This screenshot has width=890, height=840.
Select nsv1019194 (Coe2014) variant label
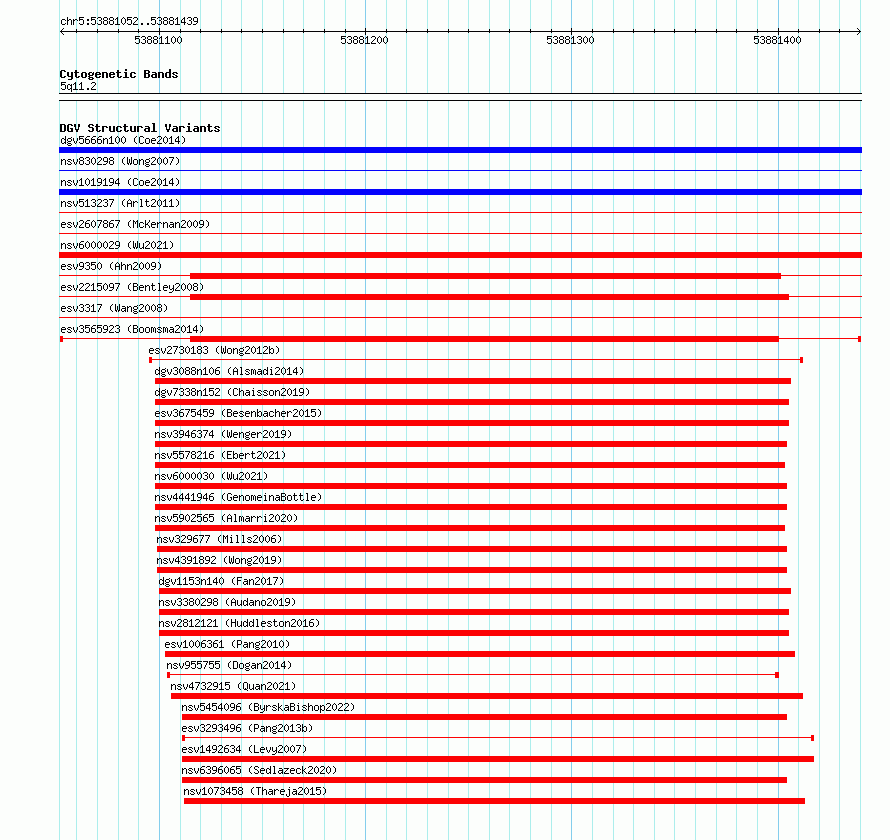pos(120,182)
